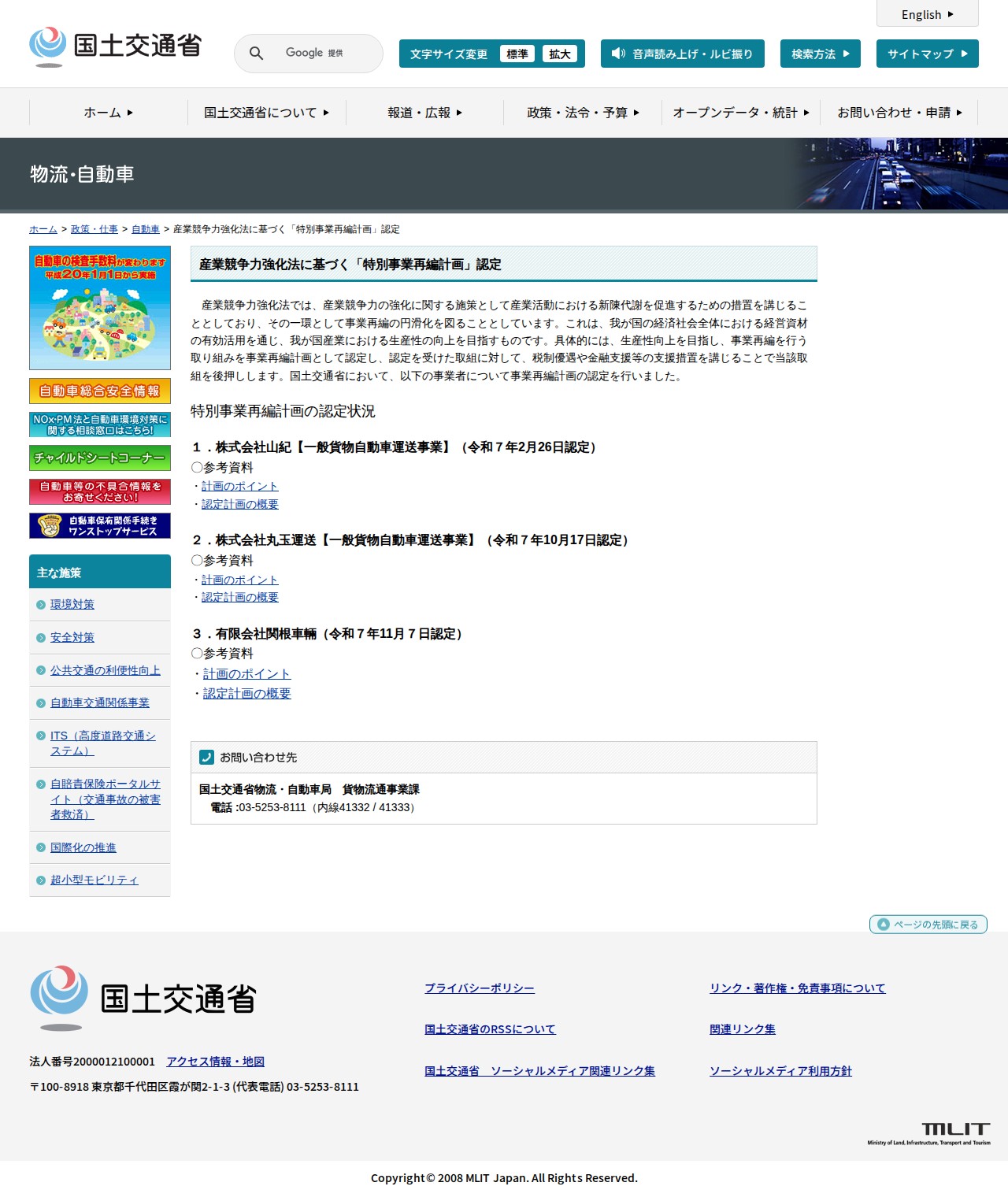
Task: Open the 検索方法 help page
Action: click(x=821, y=54)
